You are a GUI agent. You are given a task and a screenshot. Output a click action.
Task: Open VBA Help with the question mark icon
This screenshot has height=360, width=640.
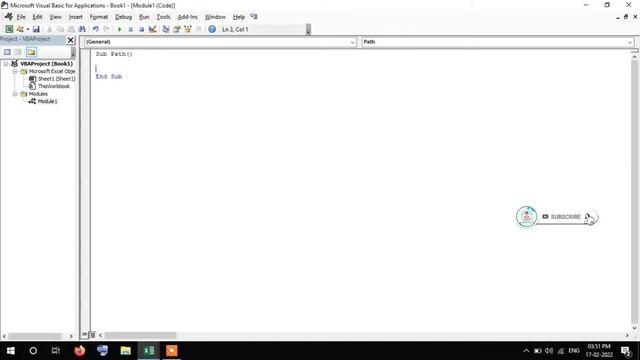tap(212, 29)
